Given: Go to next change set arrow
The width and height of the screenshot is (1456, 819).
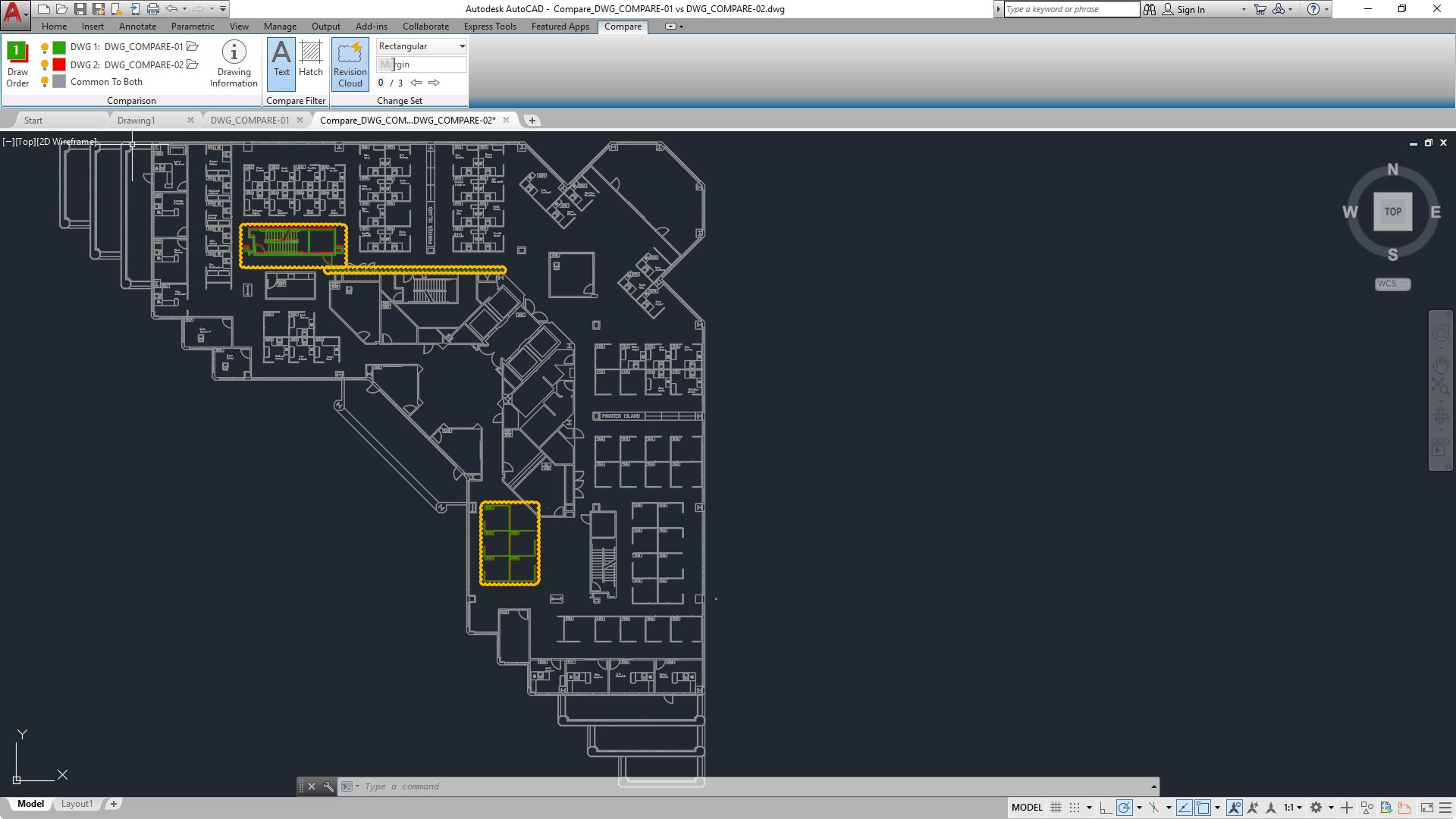Looking at the screenshot, I should coord(434,83).
